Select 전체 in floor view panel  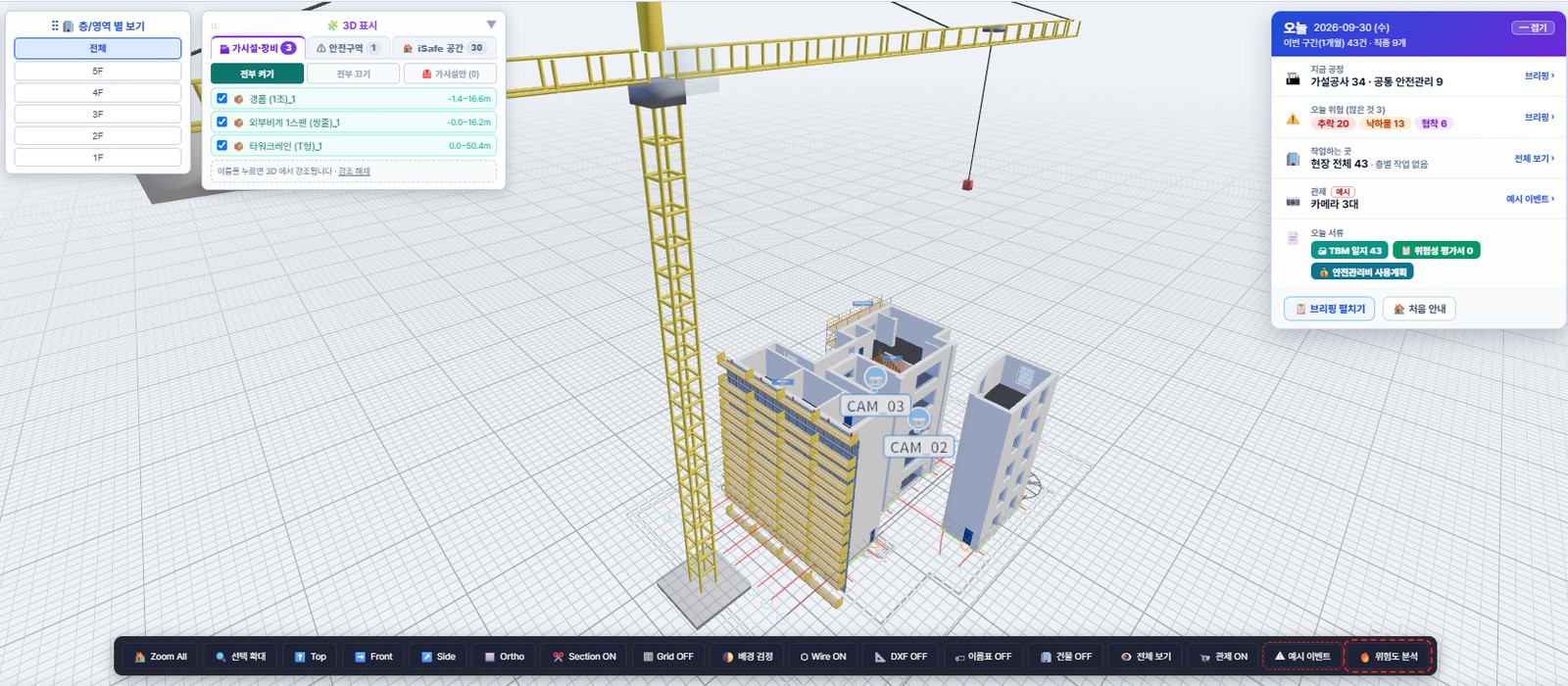98,48
